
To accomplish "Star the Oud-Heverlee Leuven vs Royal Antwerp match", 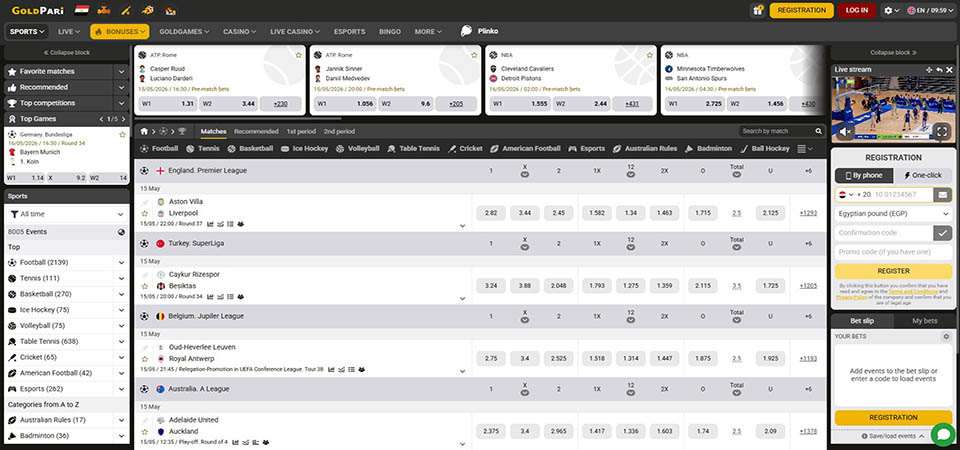I will (145, 359).
